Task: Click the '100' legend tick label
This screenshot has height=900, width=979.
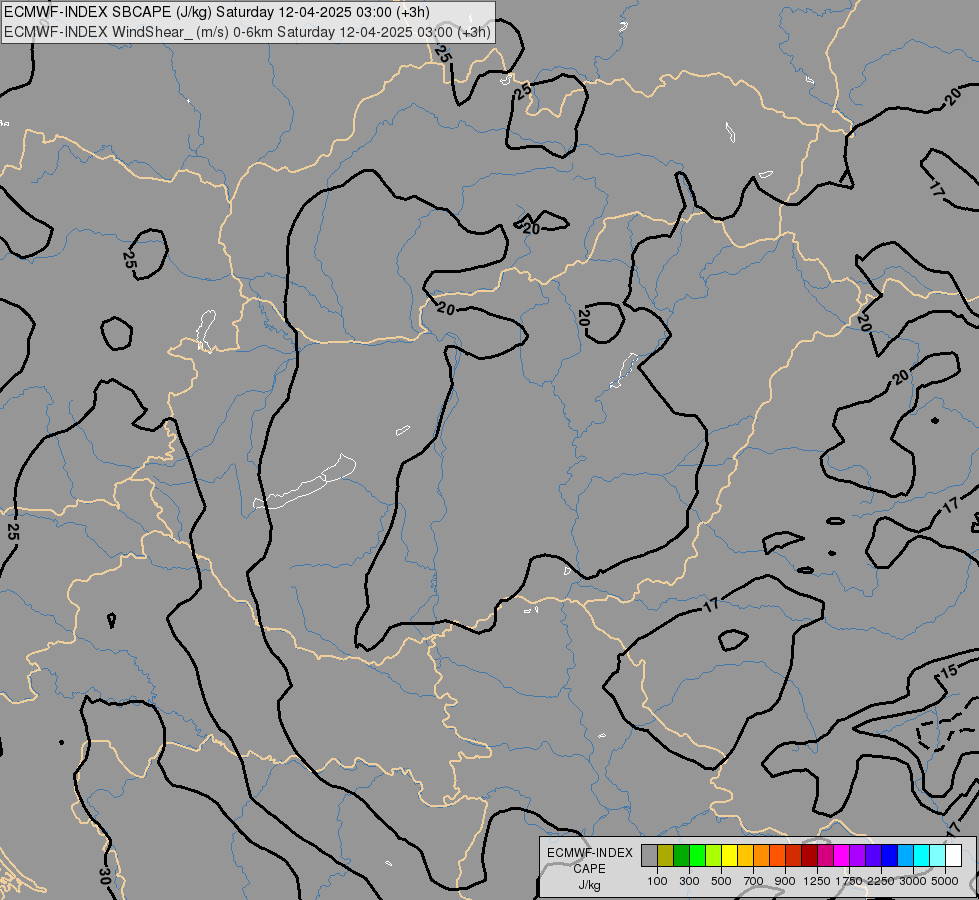Action: pyautogui.click(x=657, y=881)
